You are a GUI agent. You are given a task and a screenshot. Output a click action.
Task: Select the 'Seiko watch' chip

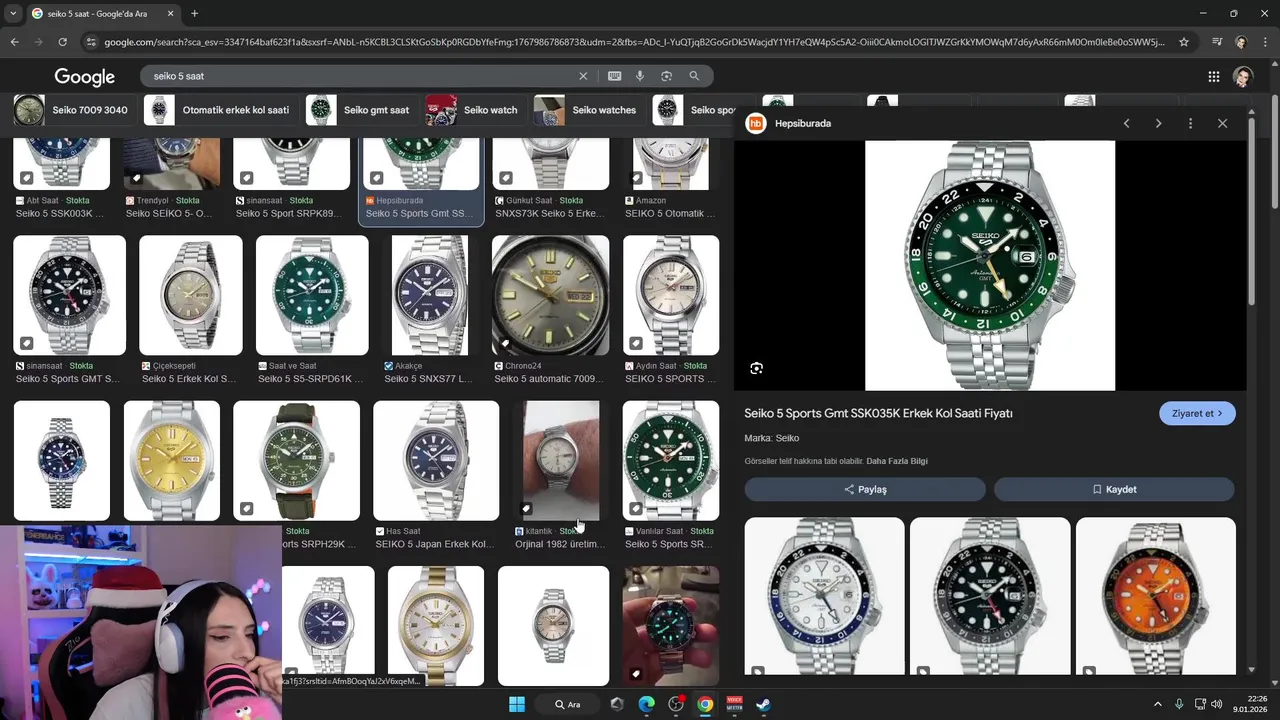474,110
